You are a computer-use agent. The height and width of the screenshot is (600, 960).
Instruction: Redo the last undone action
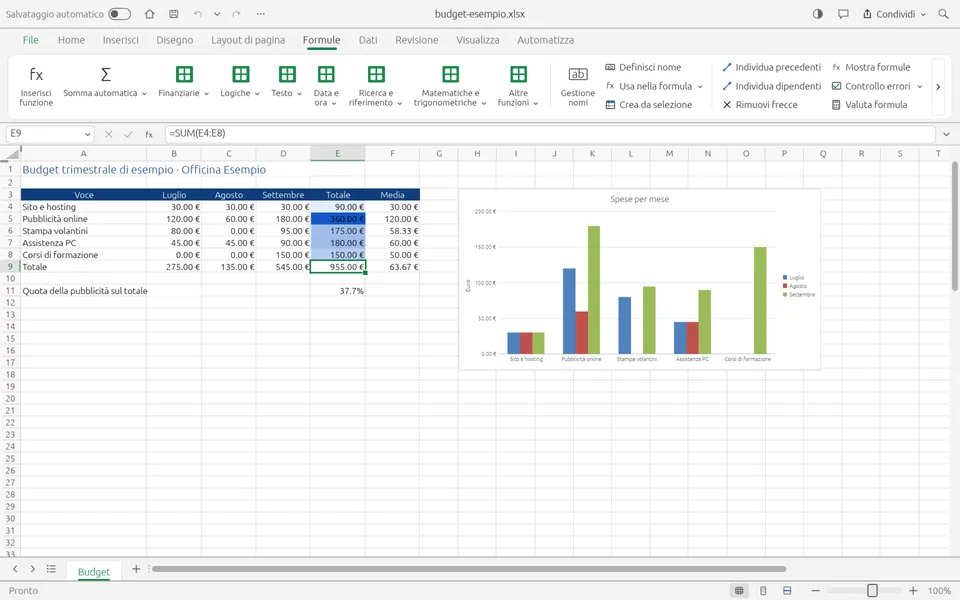[236, 13]
